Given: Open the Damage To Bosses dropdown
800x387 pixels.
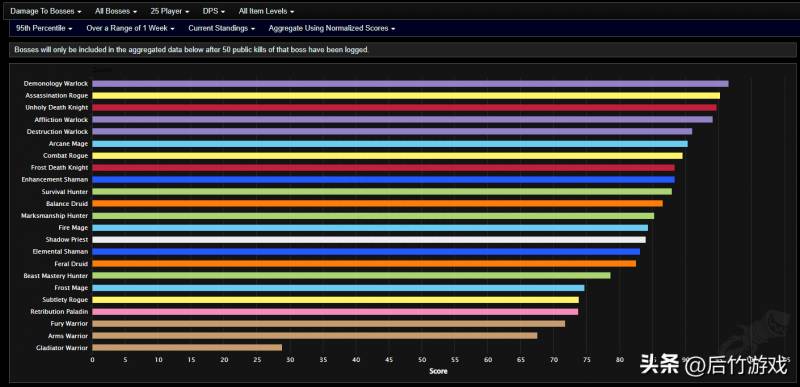Looking at the screenshot, I should pyautogui.click(x=46, y=11).
